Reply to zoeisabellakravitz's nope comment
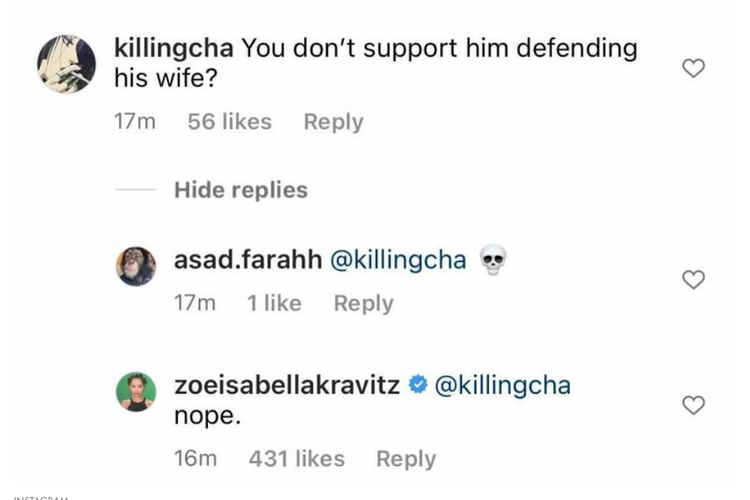This screenshot has width=750, height=500. point(405,459)
